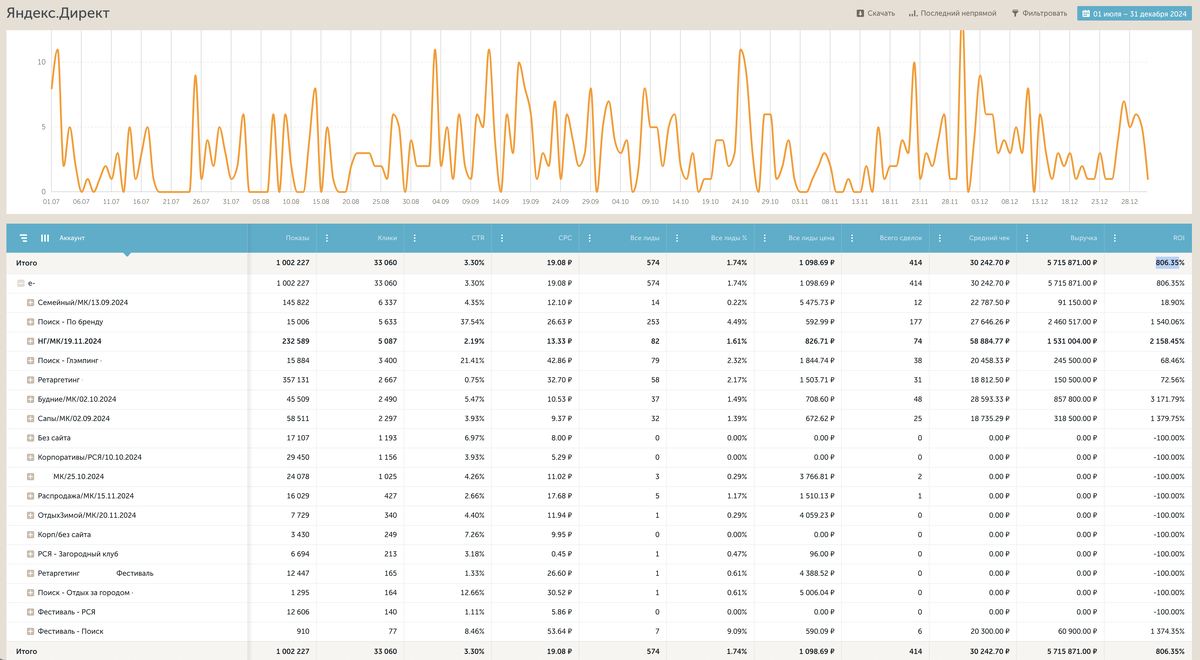1200x660 pixels.
Task: Expand the МК/25.10.2024 campaign row
Action: click(30, 476)
